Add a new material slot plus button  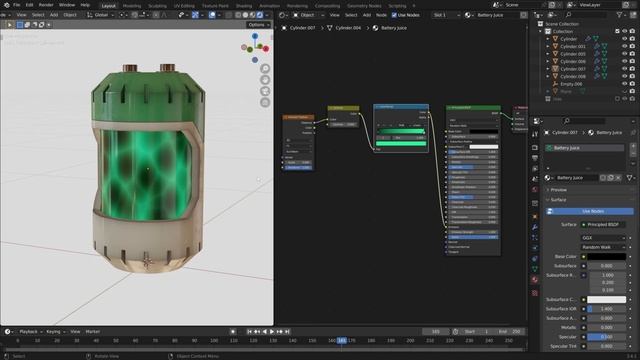[x=633, y=146]
